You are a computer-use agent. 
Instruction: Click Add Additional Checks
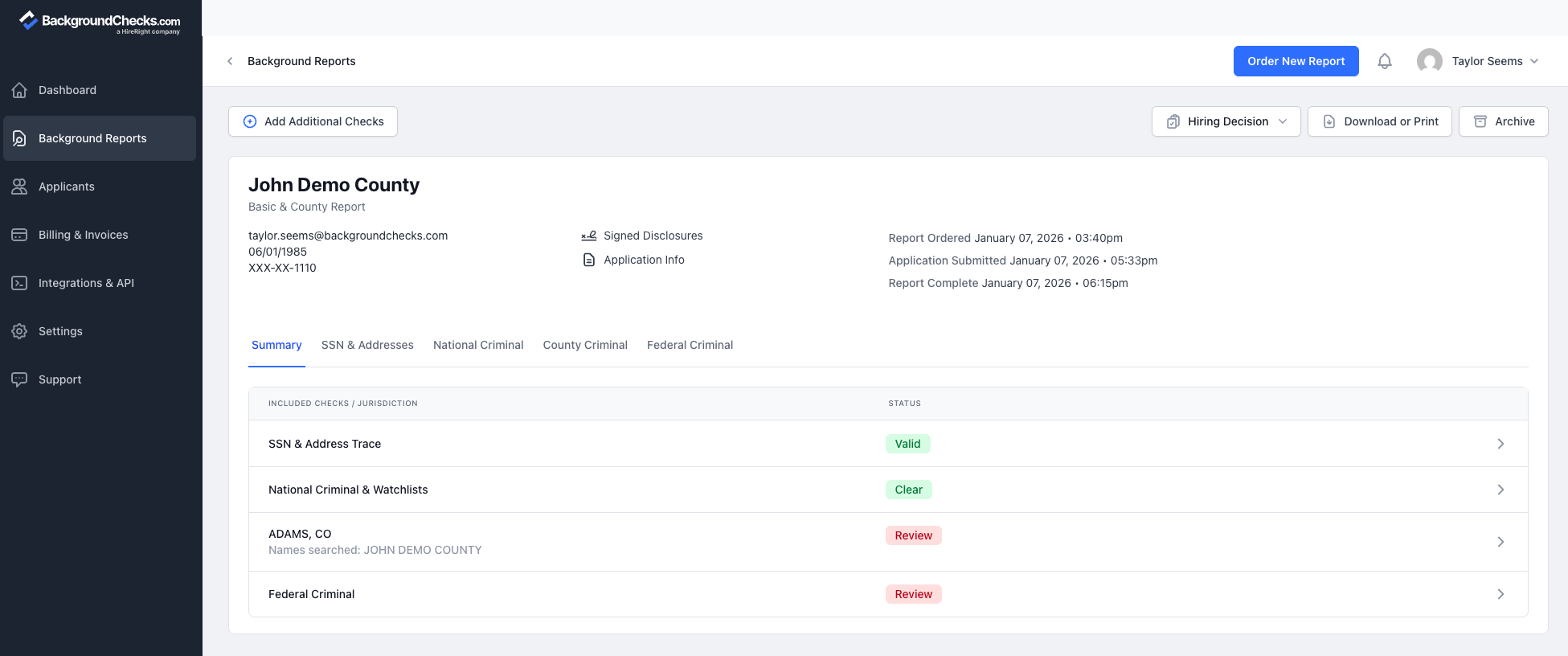(x=313, y=121)
